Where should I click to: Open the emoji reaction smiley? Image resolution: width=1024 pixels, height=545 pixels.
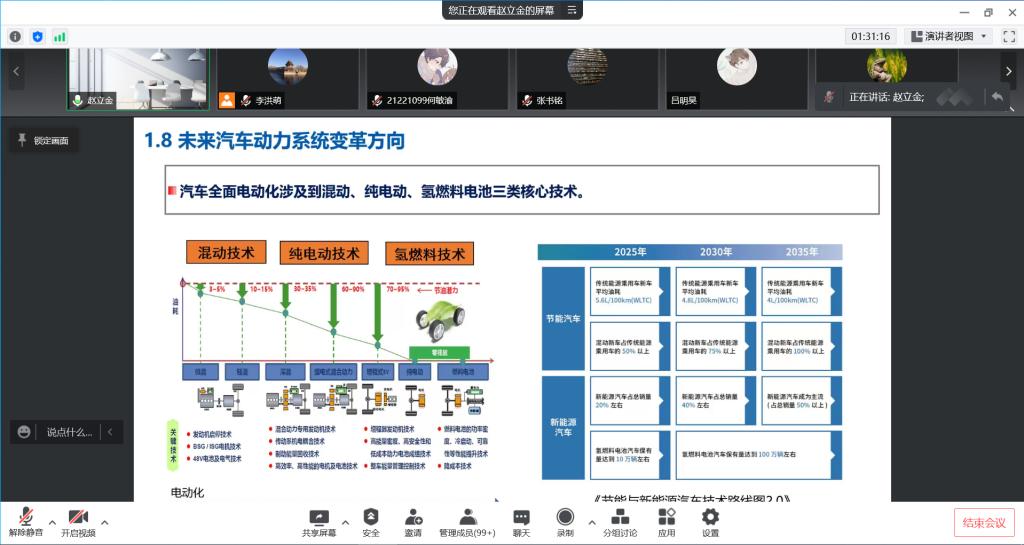tap(24, 432)
